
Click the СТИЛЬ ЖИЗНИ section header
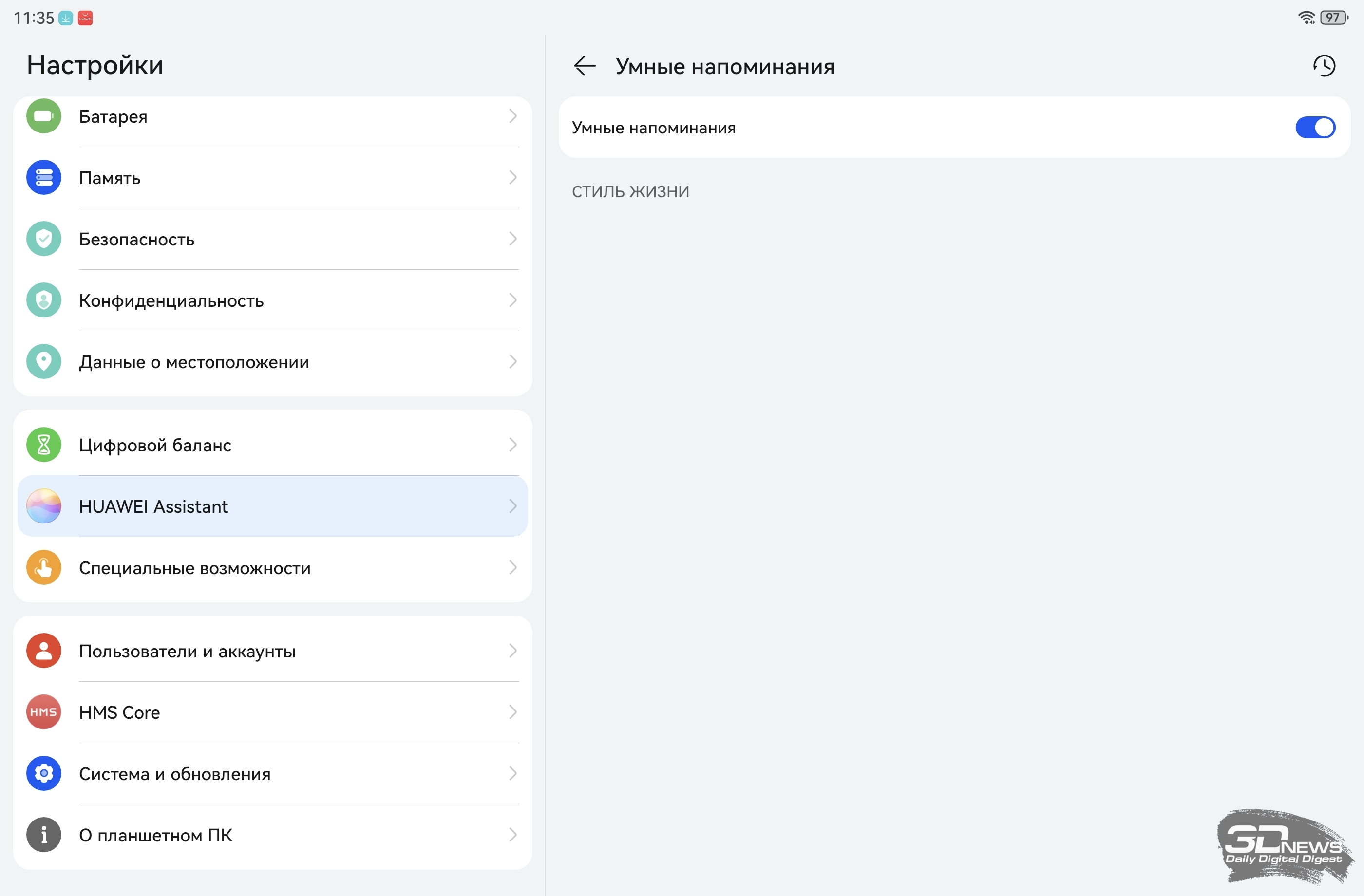(630, 191)
